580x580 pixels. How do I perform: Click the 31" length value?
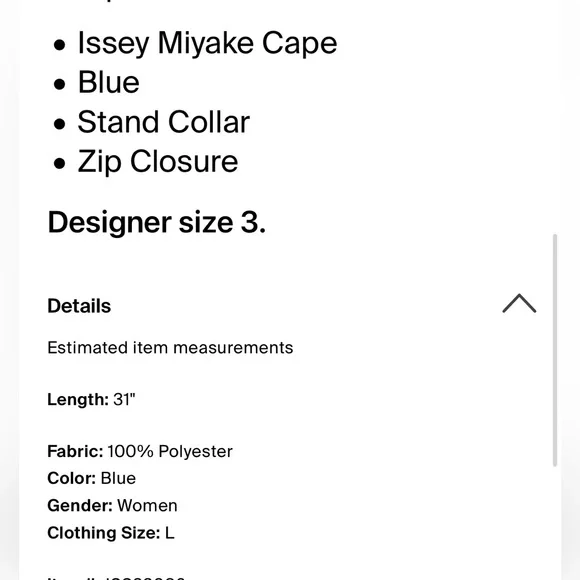pyautogui.click(x=124, y=399)
